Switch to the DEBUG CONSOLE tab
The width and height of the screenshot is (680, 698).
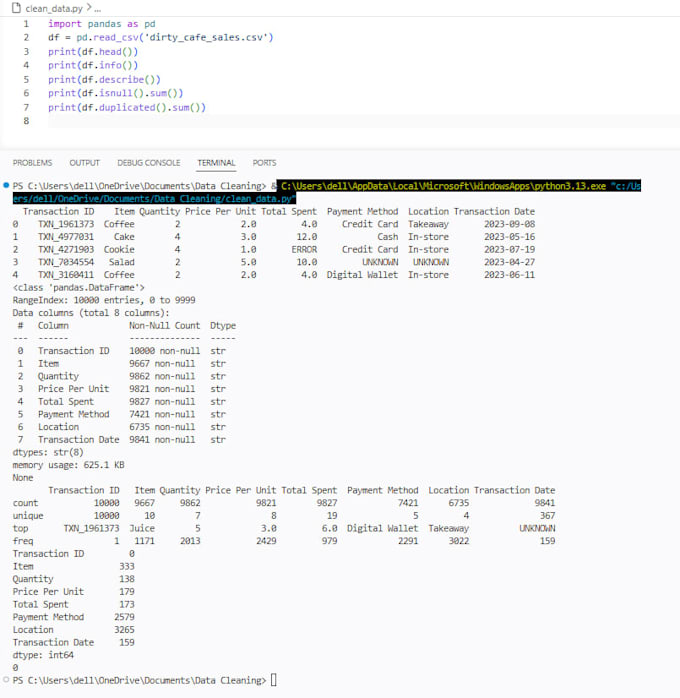pos(149,163)
